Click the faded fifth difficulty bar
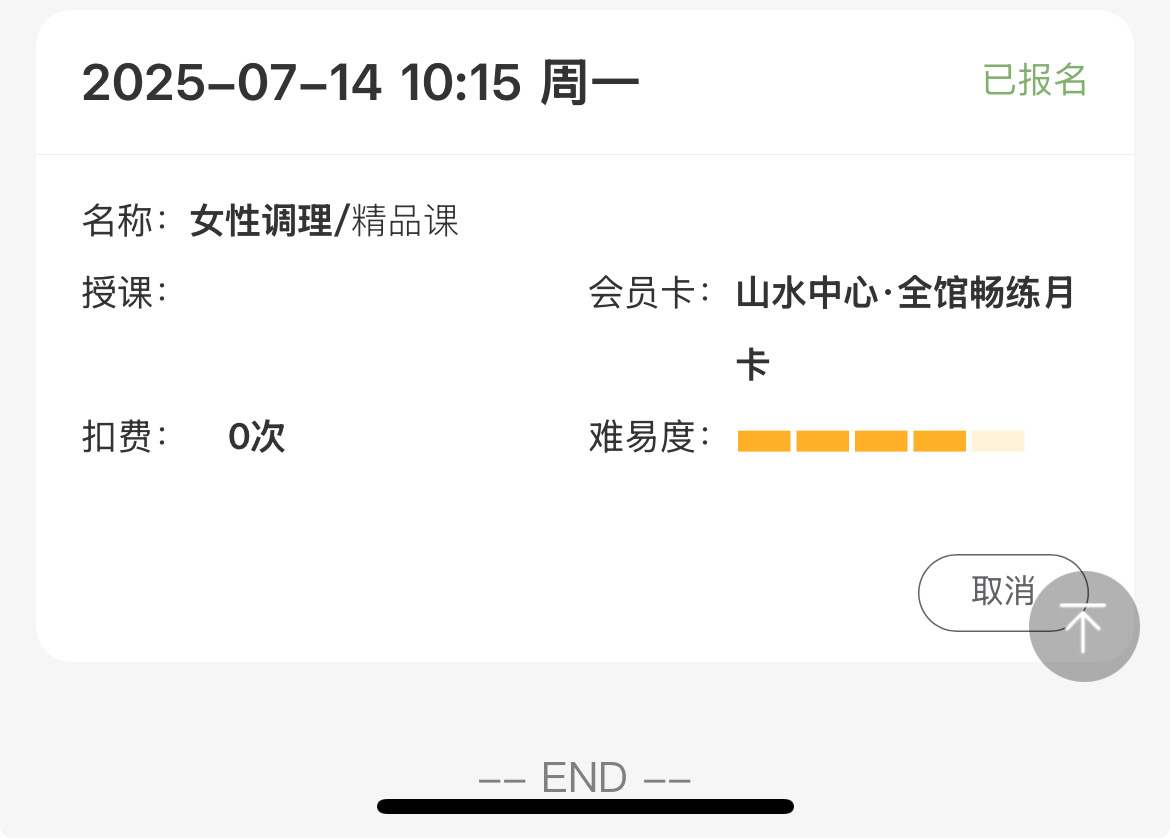This screenshot has width=1170, height=838. click(998, 441)
